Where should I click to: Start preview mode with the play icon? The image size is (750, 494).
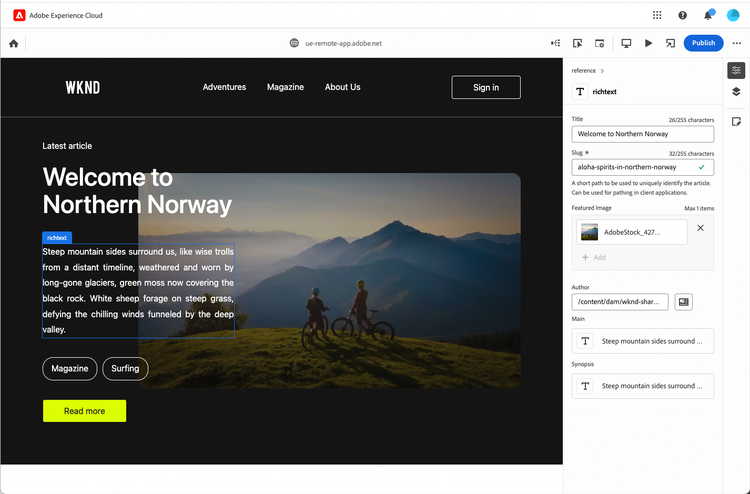click(648, 43)
